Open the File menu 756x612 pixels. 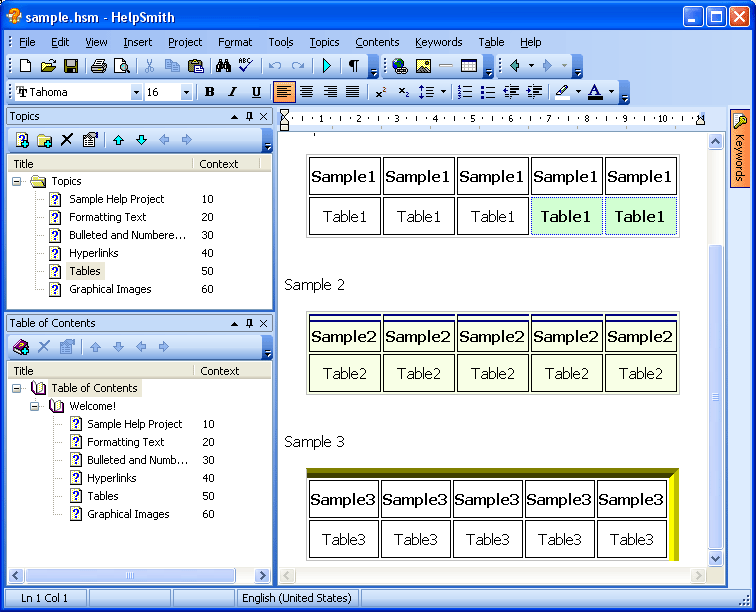pyautogui.click(x=27, y=42)
